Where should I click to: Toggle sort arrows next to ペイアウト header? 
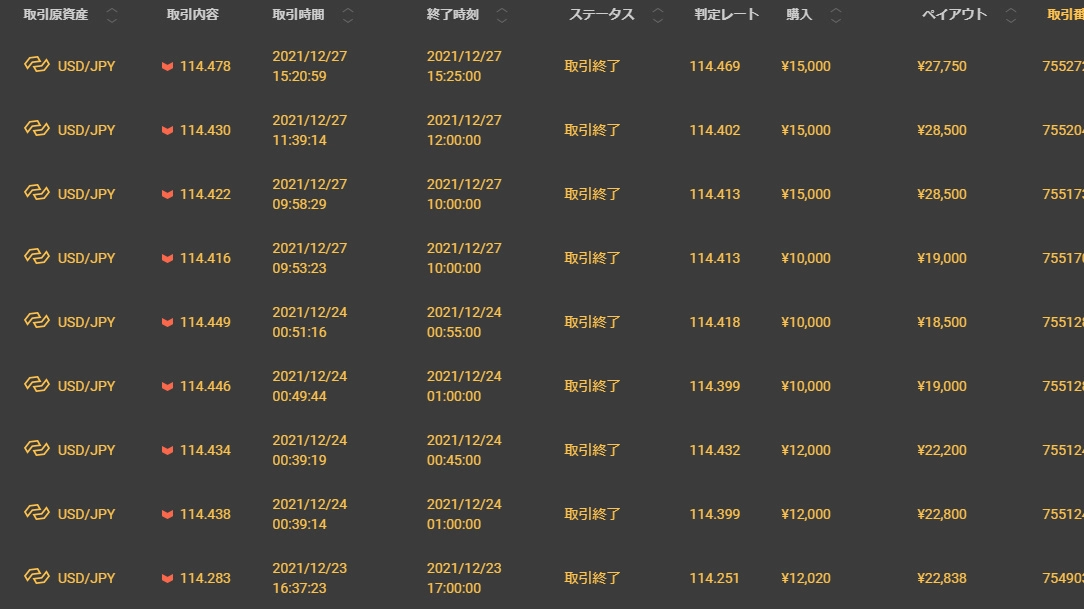[1011, 15]
